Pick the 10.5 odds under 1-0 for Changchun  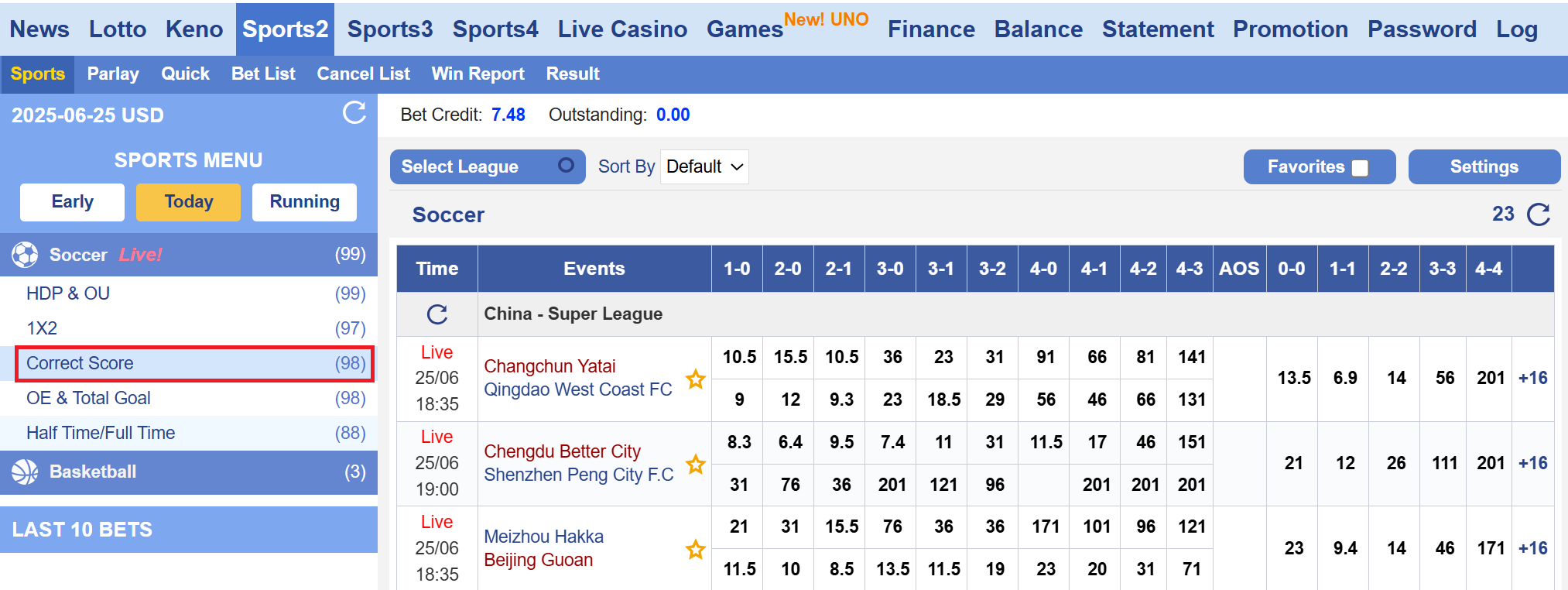coord(739,357)
